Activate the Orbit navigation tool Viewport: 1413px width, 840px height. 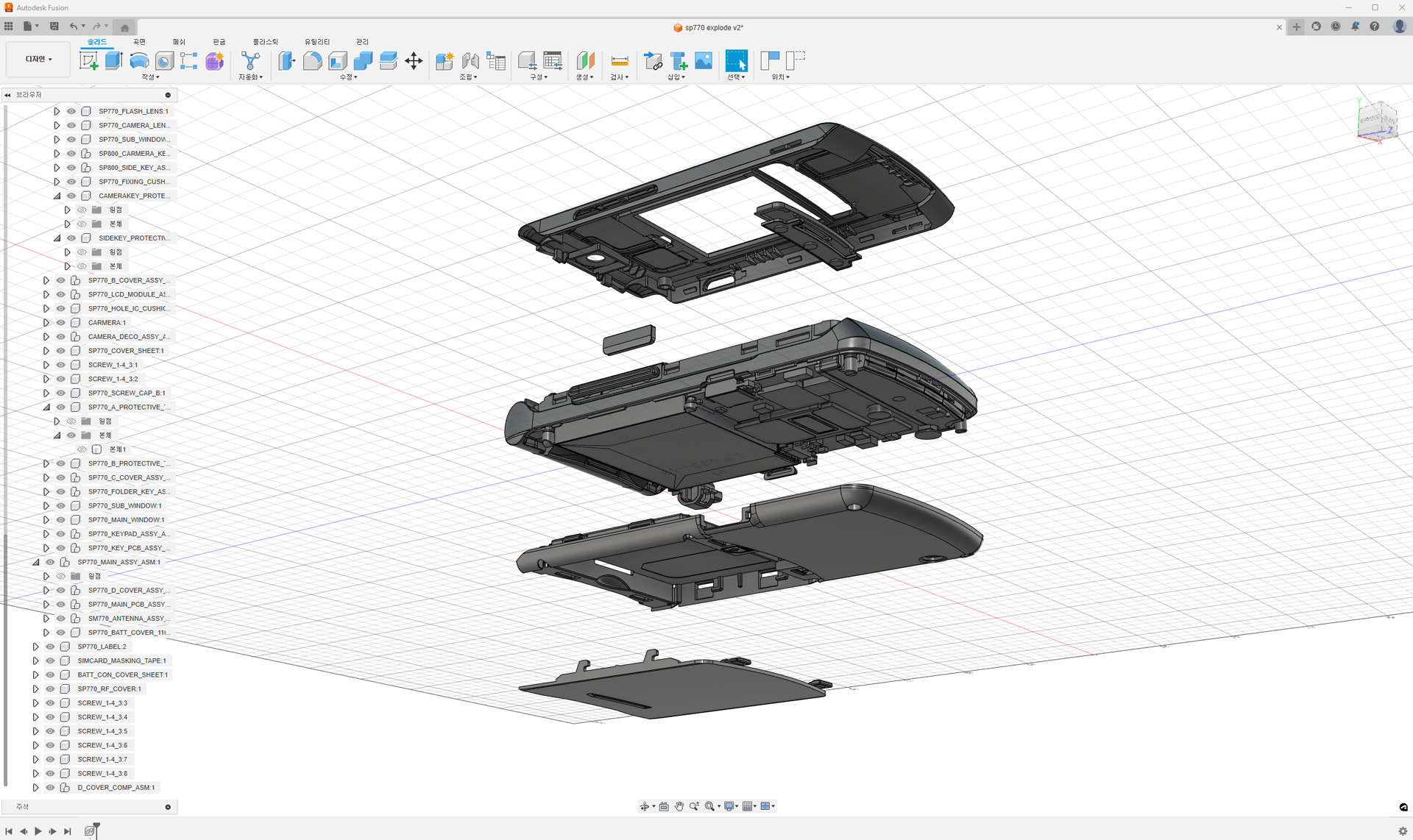tap(645, 806)
